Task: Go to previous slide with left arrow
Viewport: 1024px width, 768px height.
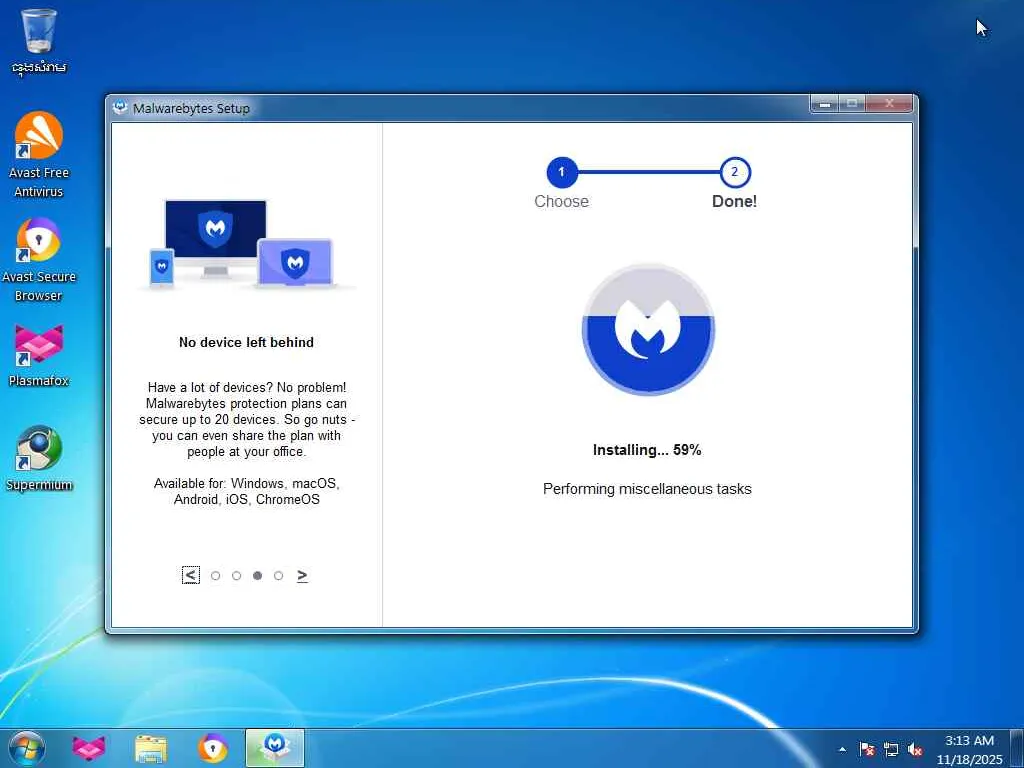Action: pyautogui.click(x=190, y=575)
